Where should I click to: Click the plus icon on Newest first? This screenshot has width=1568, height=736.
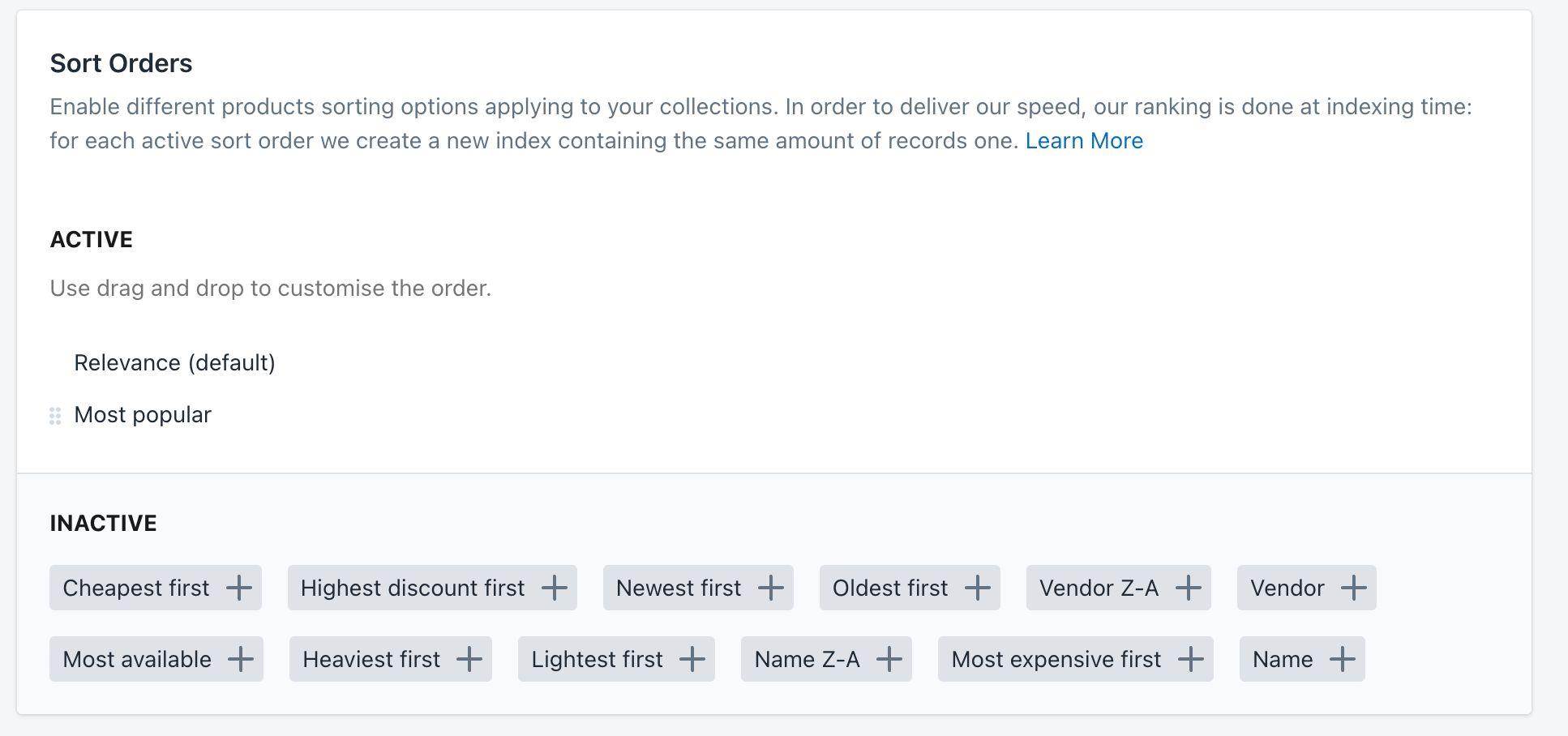click(771, 588)
